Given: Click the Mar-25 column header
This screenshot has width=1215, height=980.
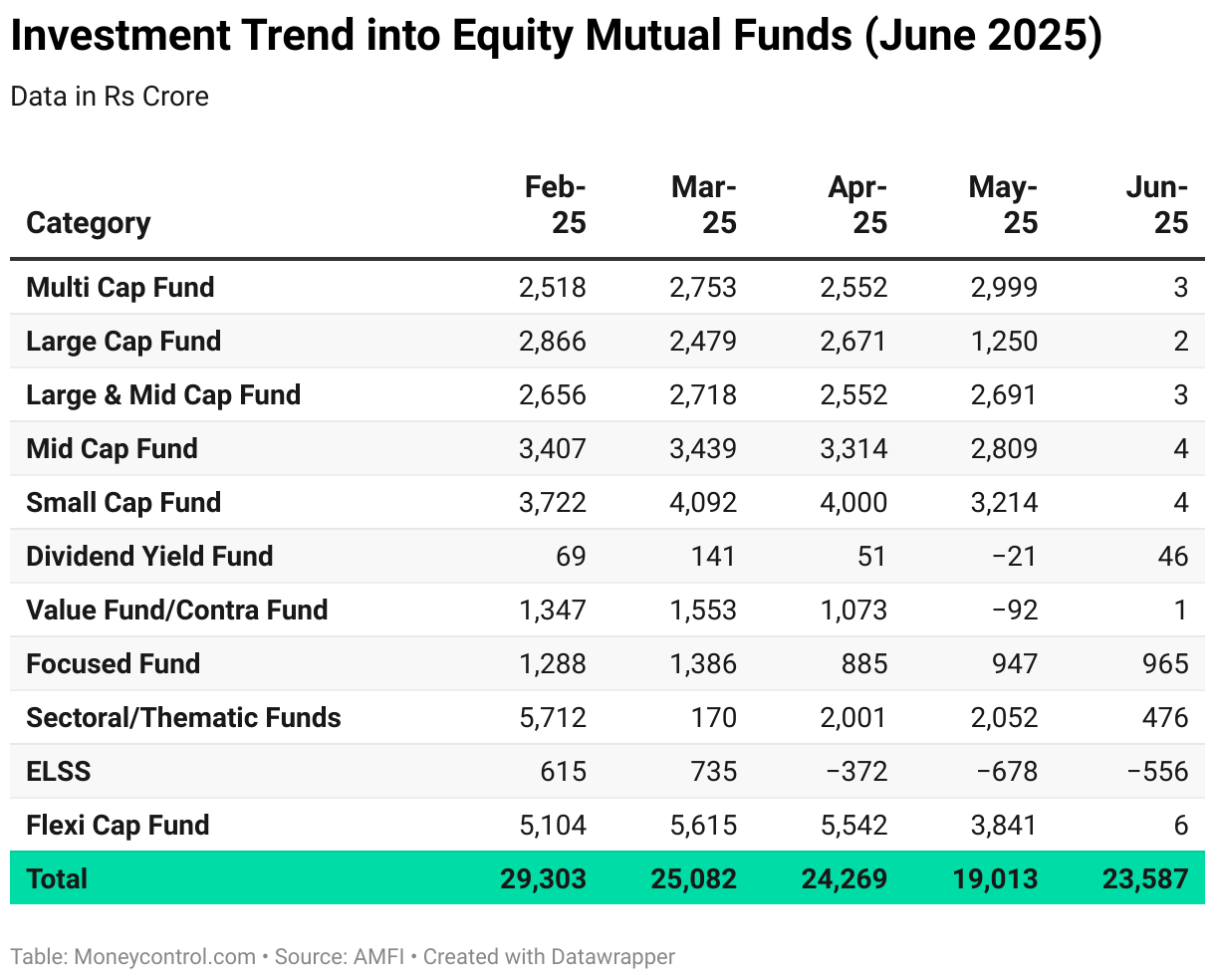Looking at the screenshot, I should pyautogui.click(x=704, y=204).
